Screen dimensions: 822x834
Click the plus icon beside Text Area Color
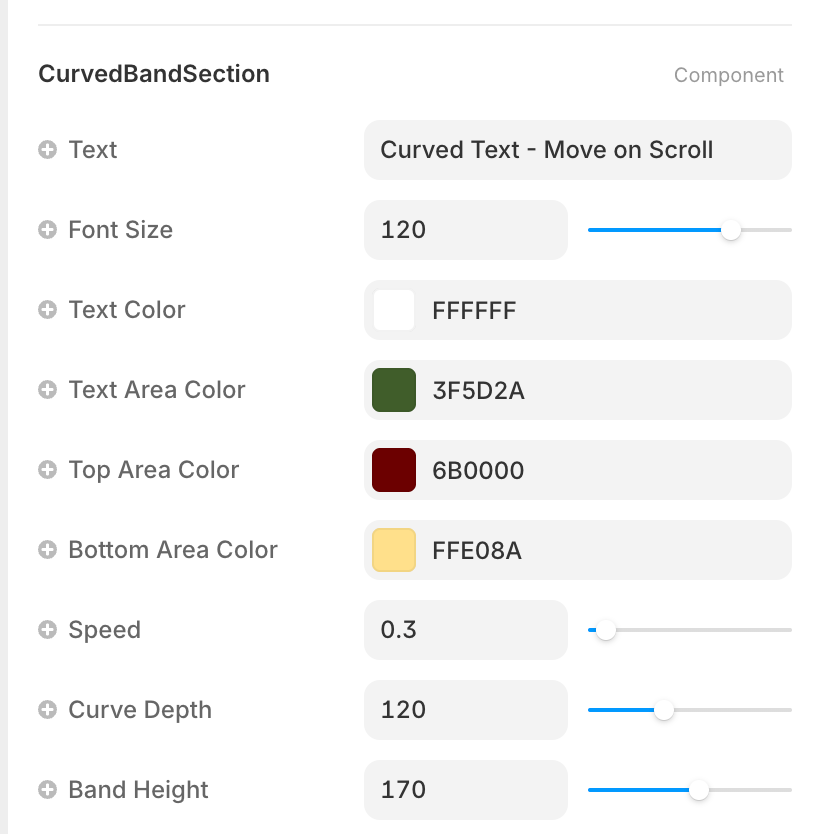(47, 390)
